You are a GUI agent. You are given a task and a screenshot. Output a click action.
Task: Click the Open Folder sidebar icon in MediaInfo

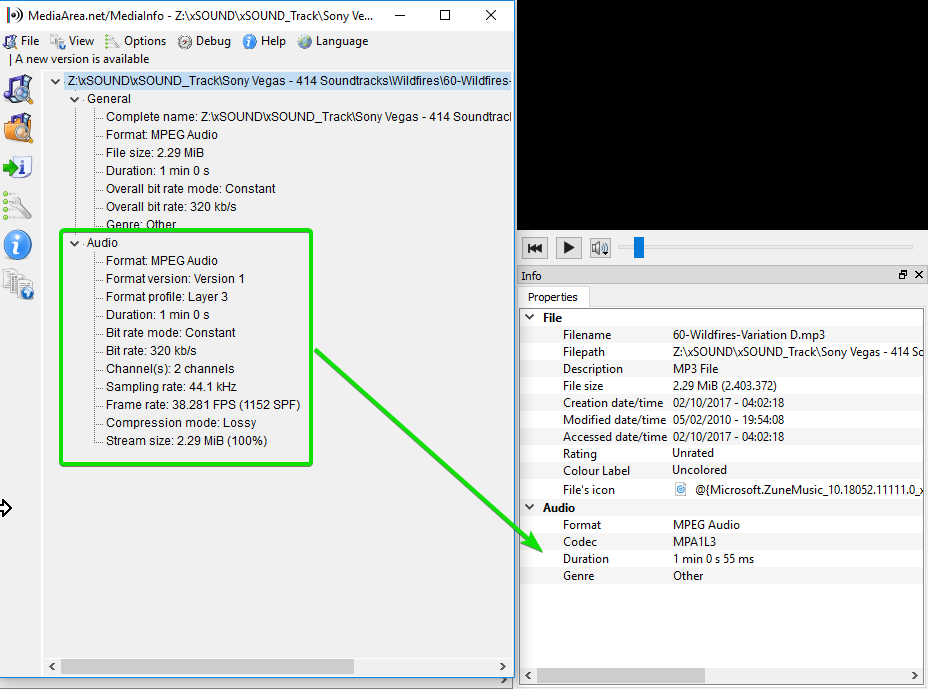[18, 128]
